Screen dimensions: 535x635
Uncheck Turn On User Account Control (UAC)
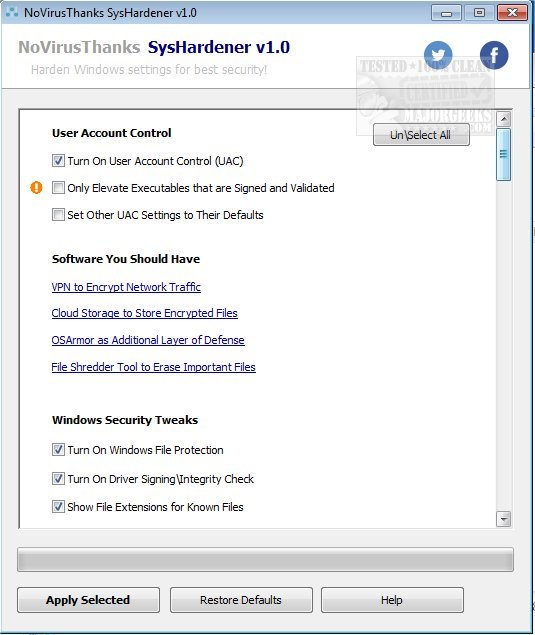coord(58,161)
